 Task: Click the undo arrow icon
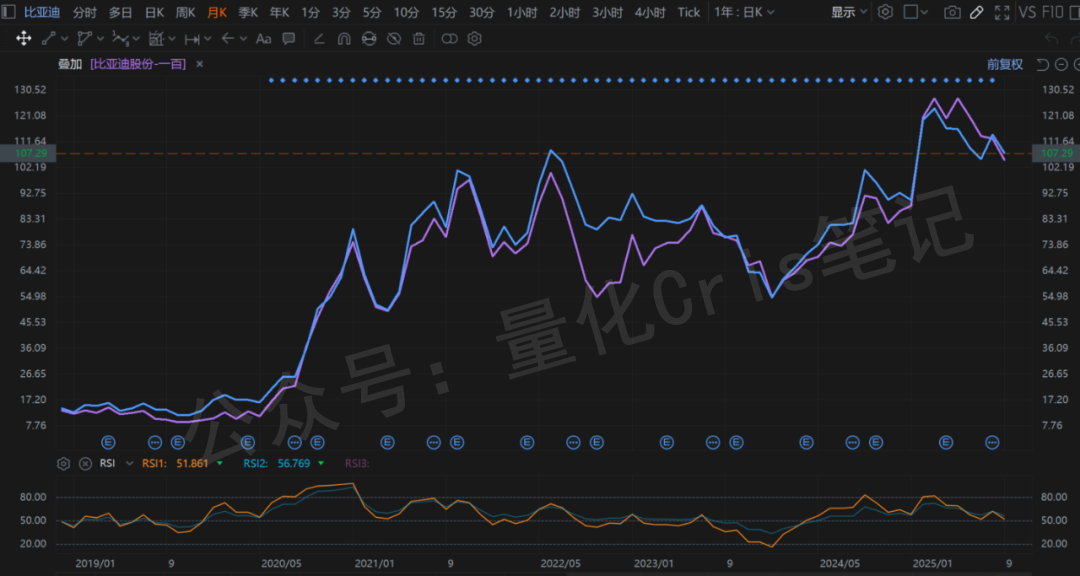click(x=1051, y=39)
